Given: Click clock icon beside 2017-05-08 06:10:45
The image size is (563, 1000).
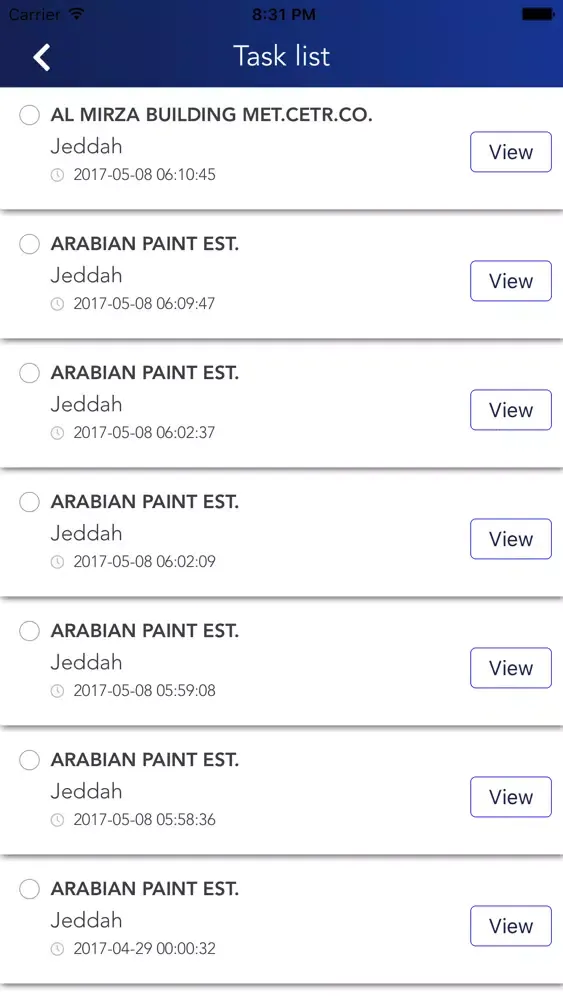Looking at the screenshot, I should click(57, 175).
